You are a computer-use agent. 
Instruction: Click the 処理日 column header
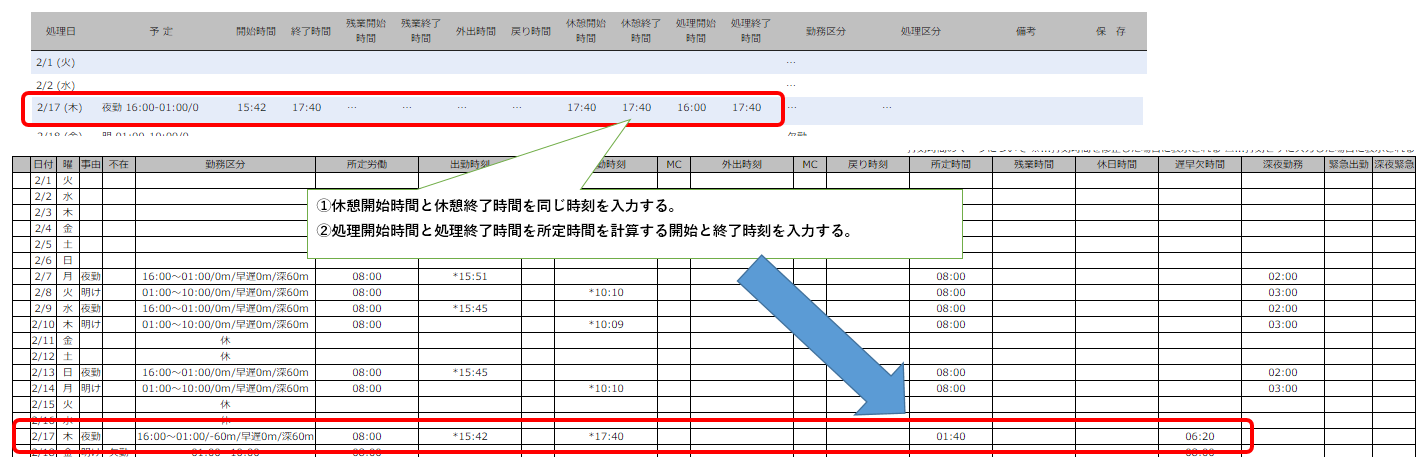[61, 31]
